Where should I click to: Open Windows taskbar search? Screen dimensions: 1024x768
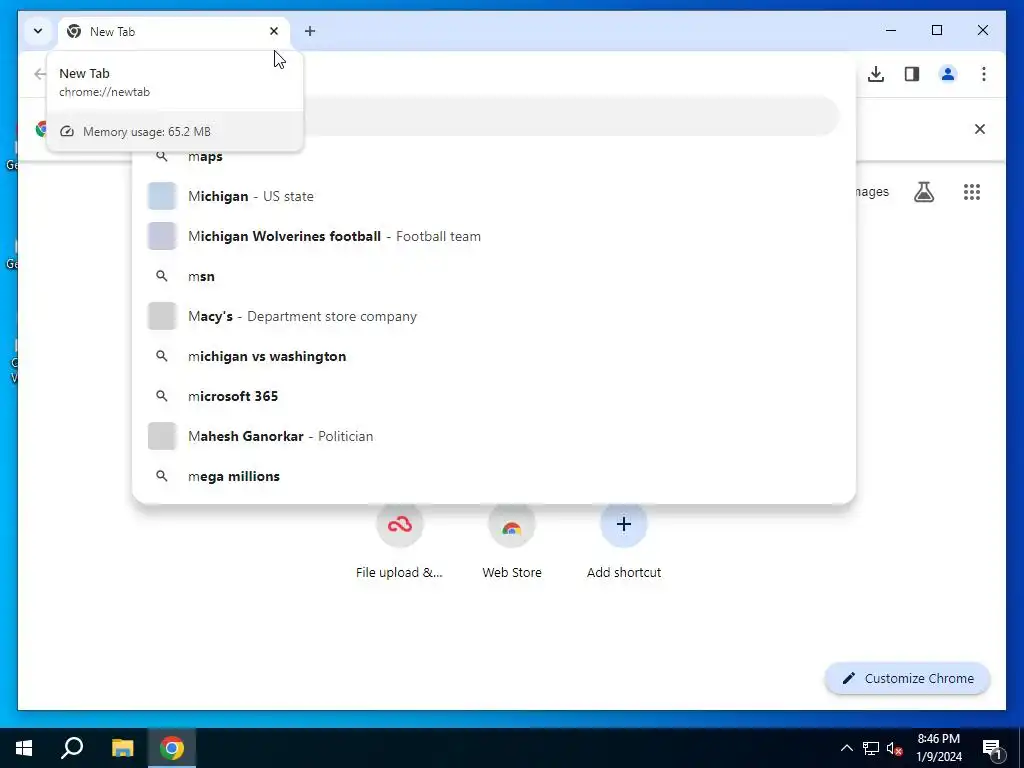(x=72, y=748)
